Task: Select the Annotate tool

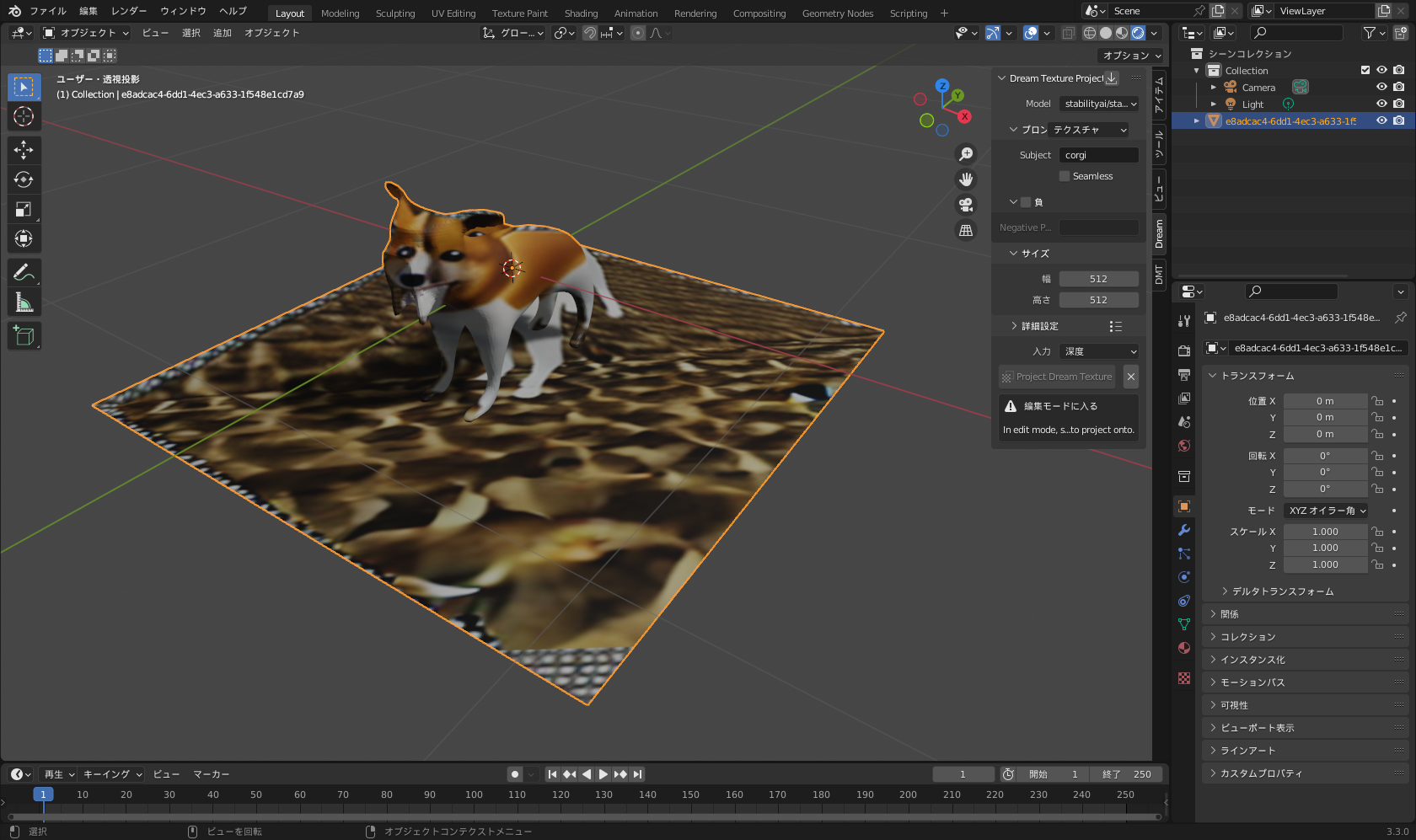Action: click(24, 271)
